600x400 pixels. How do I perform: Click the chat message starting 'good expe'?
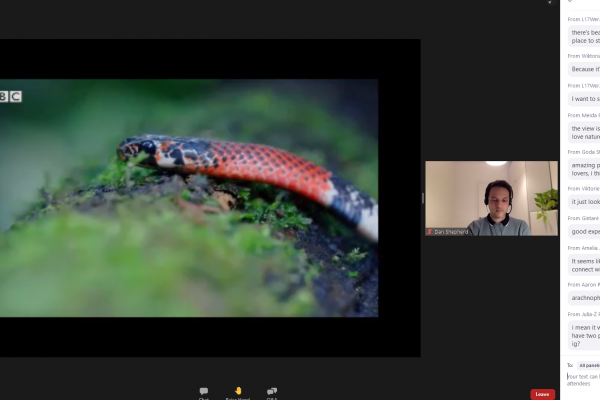[584, 231]
